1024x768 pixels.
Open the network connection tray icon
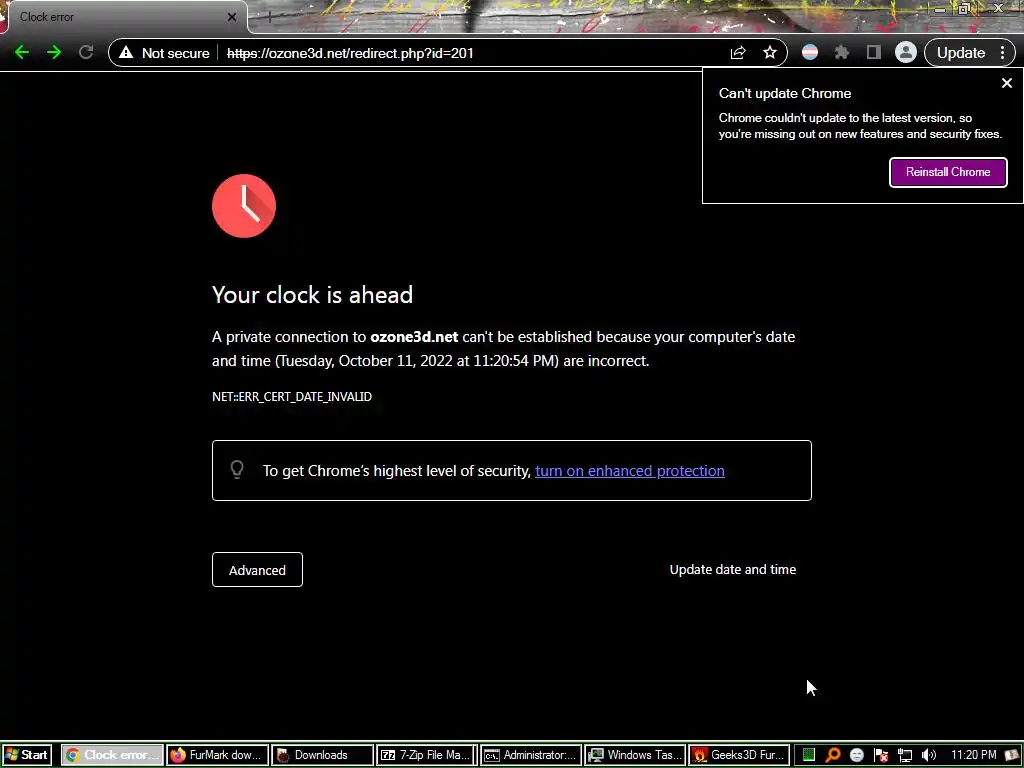pyautogui.click(x=905, y=755)
